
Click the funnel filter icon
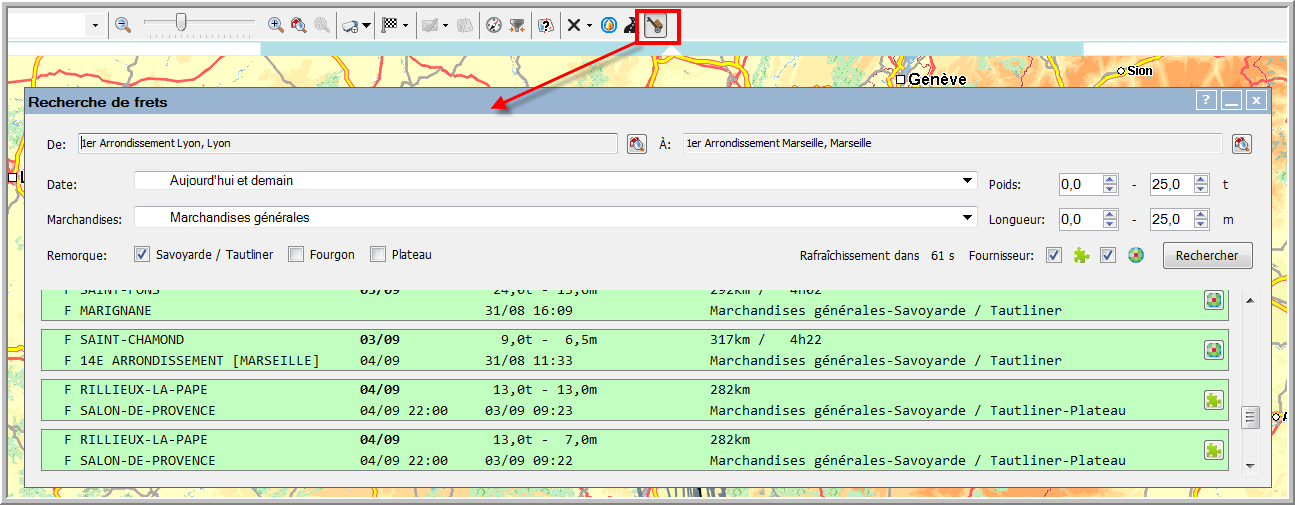[x=517, y=25]
